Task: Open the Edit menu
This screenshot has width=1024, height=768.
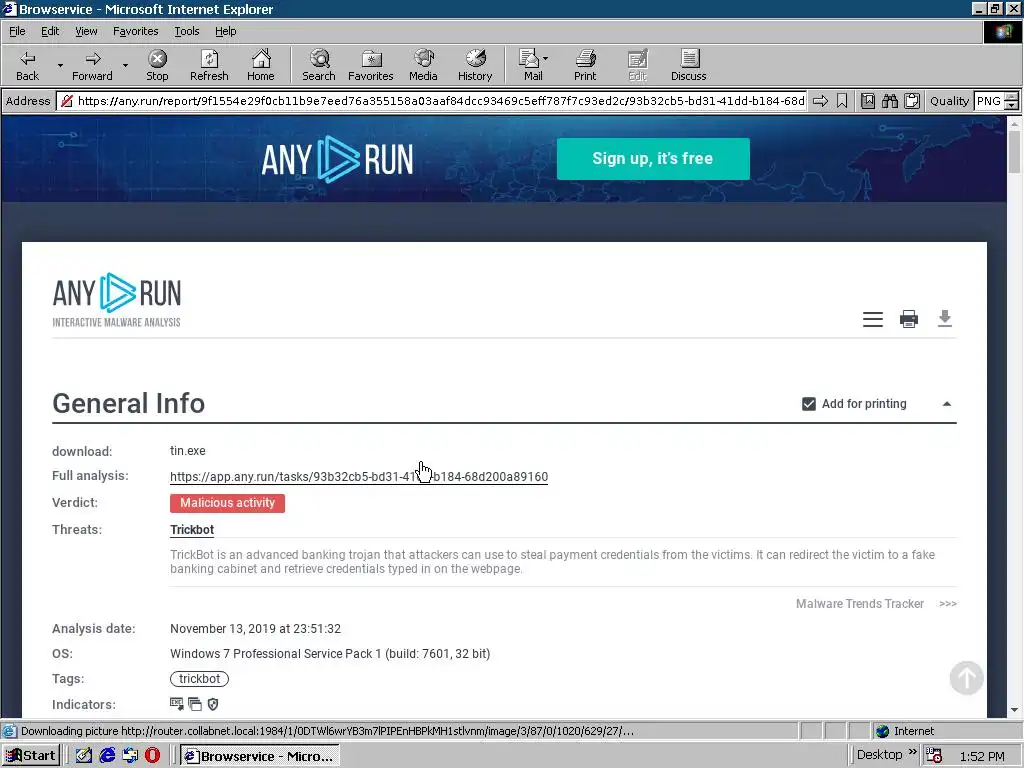Action: [50, 31]
